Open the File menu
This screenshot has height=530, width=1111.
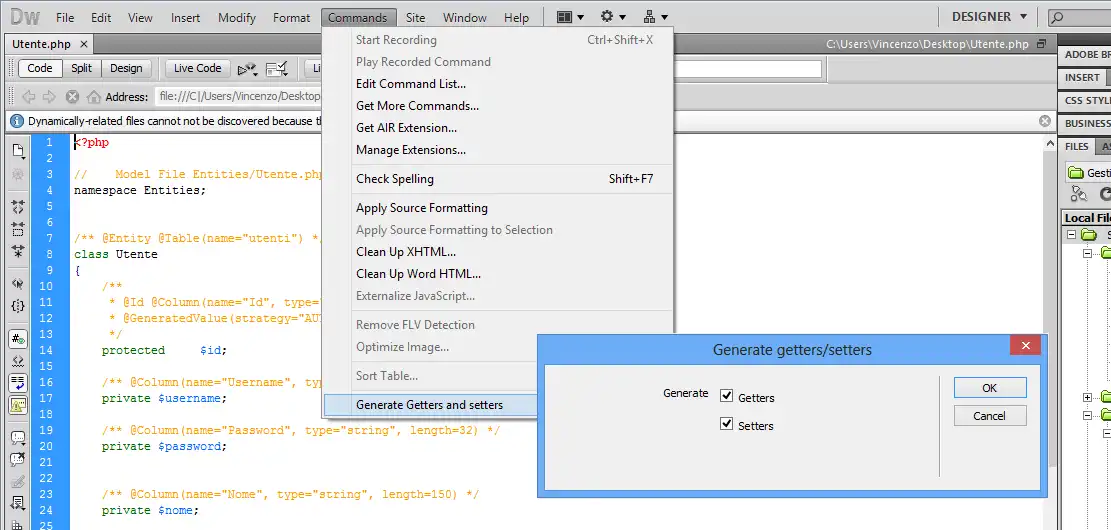[64, 18]
